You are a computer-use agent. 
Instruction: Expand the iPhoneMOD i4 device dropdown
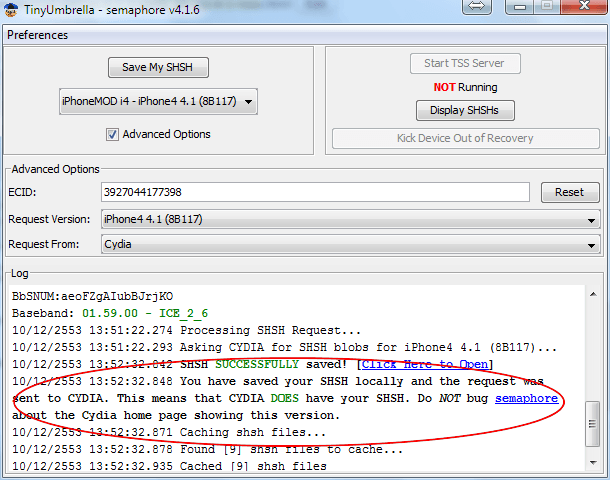pos(158,101)
